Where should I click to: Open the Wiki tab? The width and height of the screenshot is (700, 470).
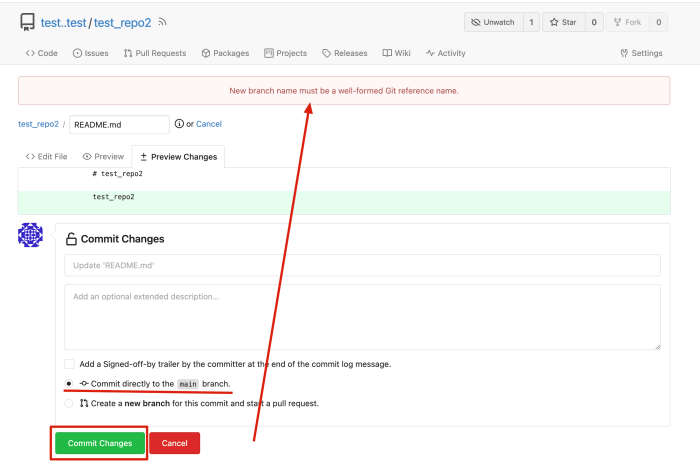click(396, 53)
